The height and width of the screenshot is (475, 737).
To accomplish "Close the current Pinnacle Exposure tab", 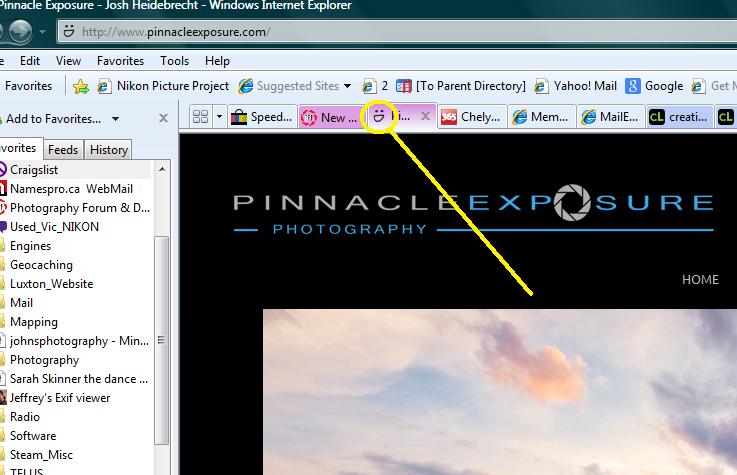I will click(x=425, y=116).
